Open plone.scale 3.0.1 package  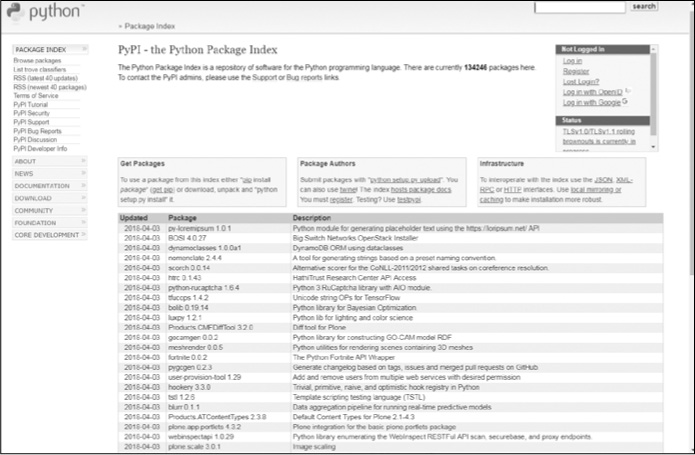194,447
